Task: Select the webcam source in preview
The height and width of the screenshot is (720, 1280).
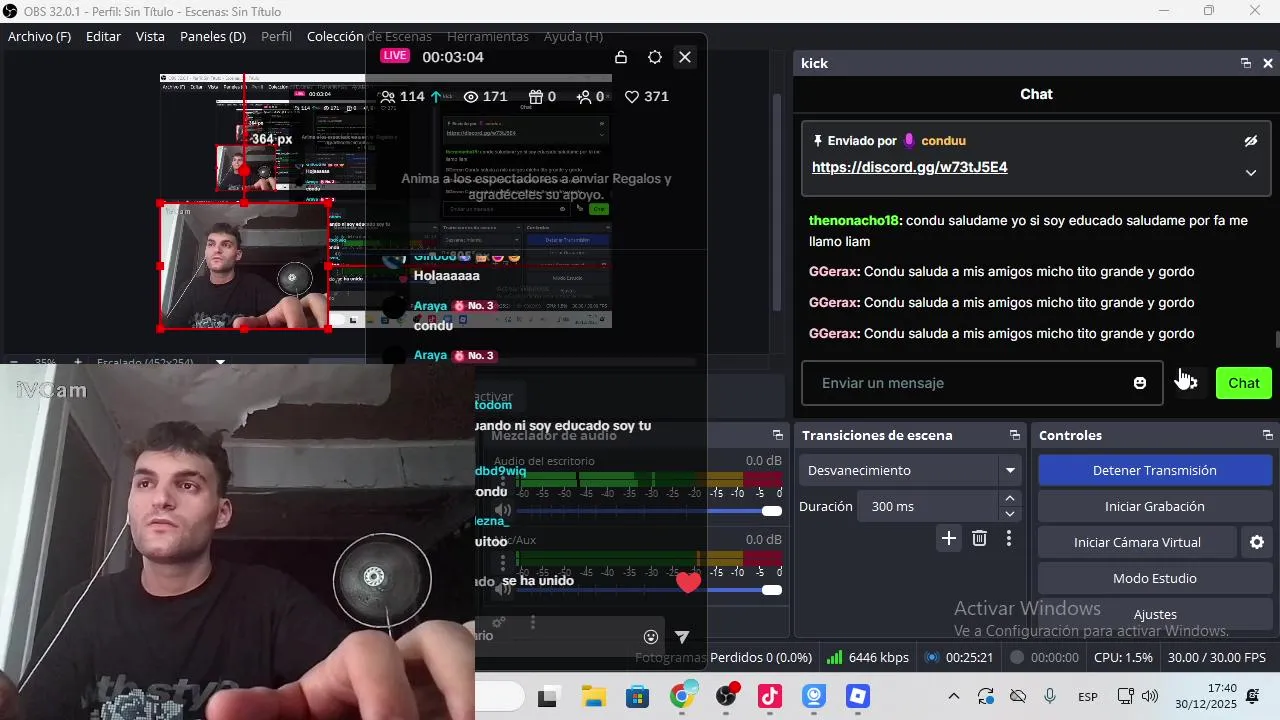Action: pyautogui.click(x=244, y=265)
